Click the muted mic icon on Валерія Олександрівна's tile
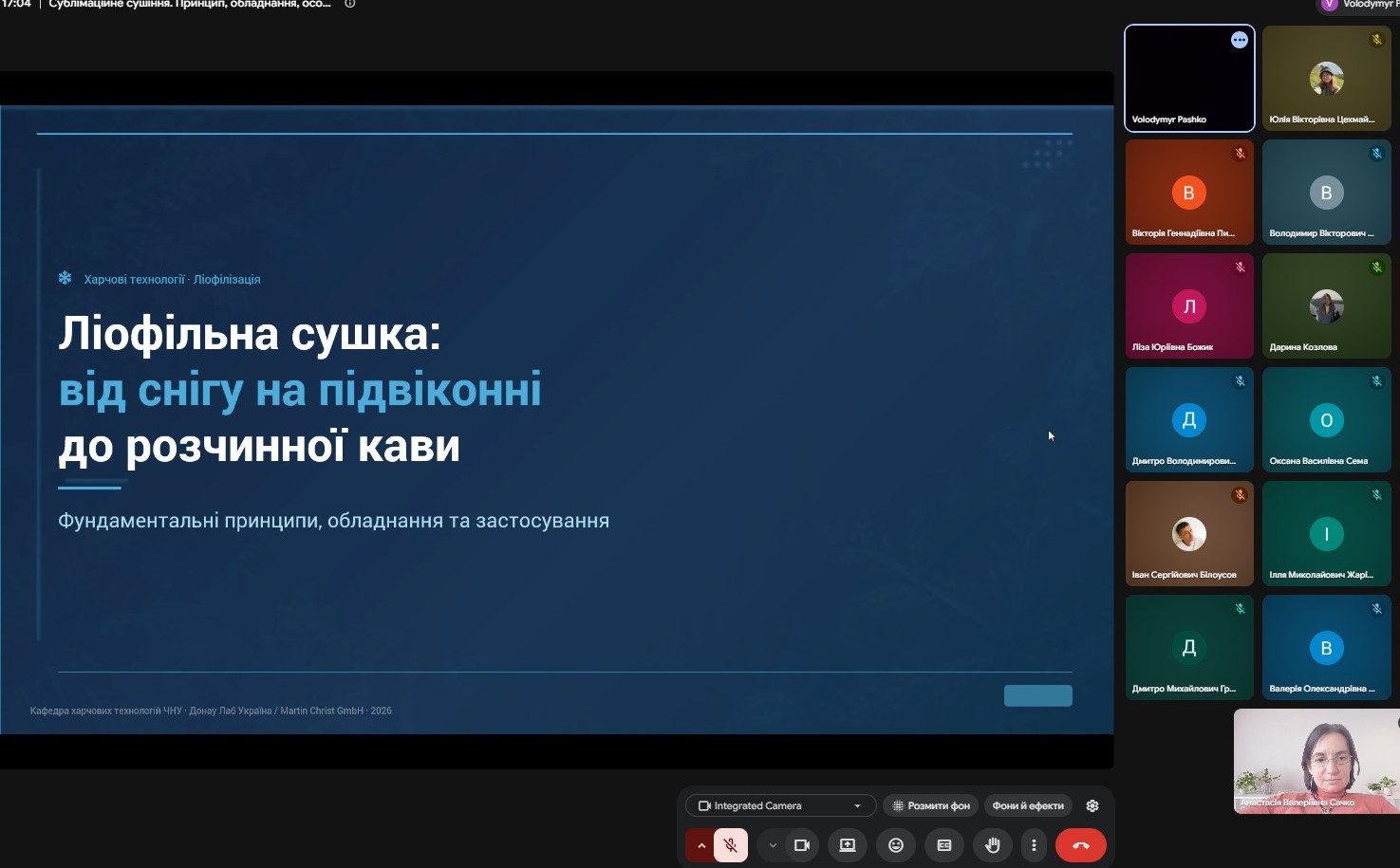 point(1376,609)
